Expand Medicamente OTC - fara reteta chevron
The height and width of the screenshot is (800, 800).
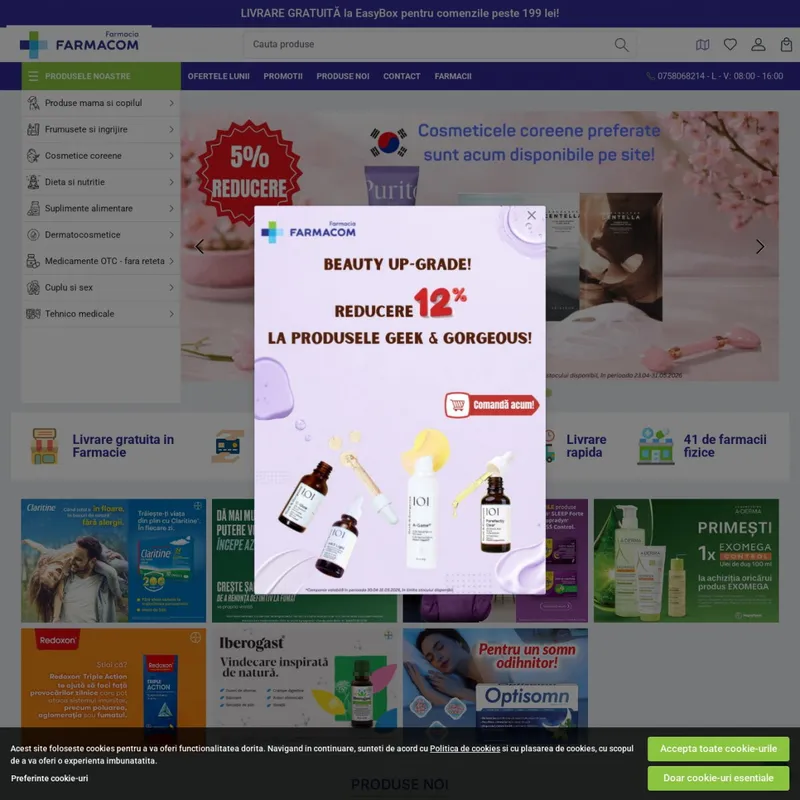(x=171, y=261)
